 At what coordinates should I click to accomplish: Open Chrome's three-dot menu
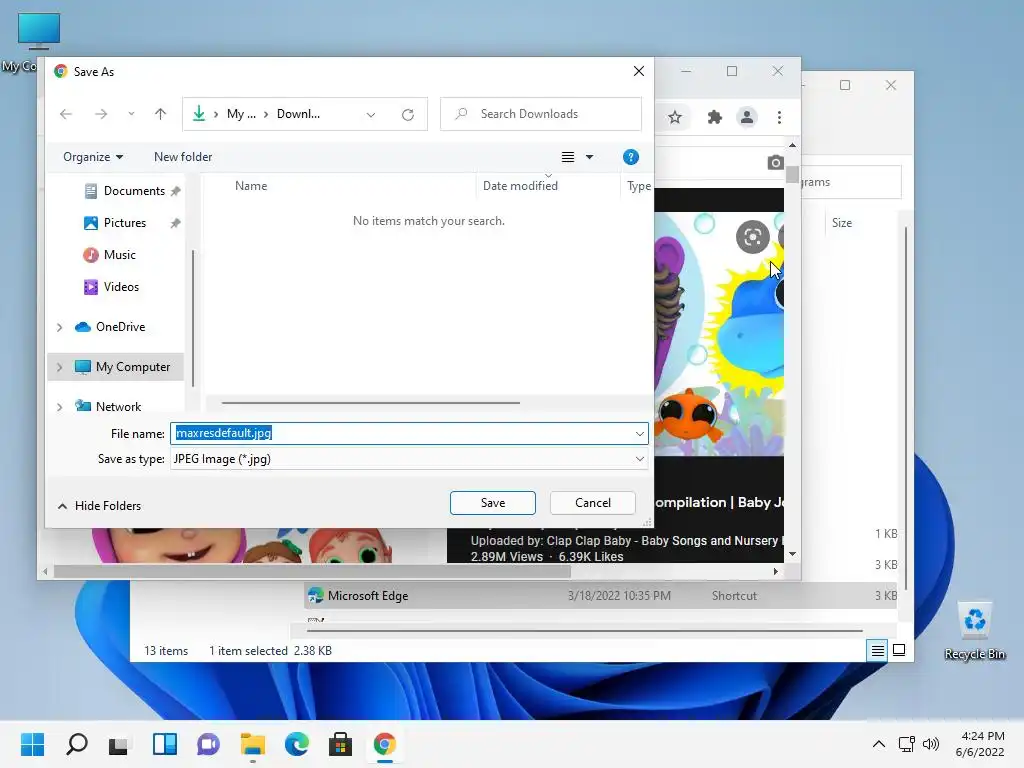pyautogui.click(x=779, y=117)
